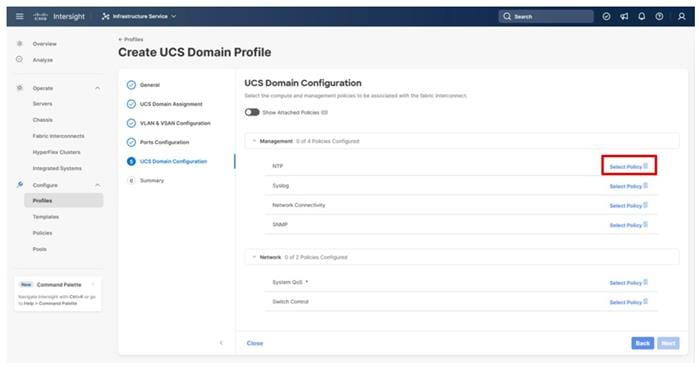The image size is (699, 371).
Task: Select Policy for System QoS
Action: click(x=629, y=283)
